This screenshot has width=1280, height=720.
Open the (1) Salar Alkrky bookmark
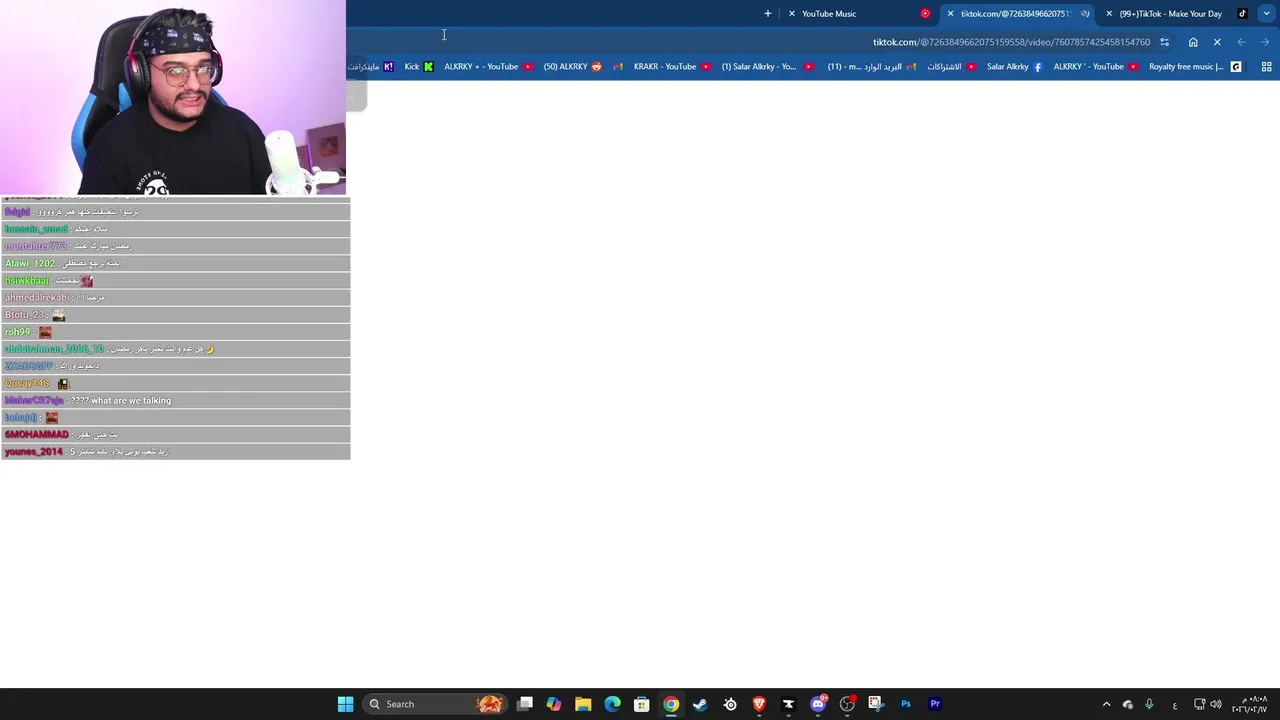click(x=767, y=67)
